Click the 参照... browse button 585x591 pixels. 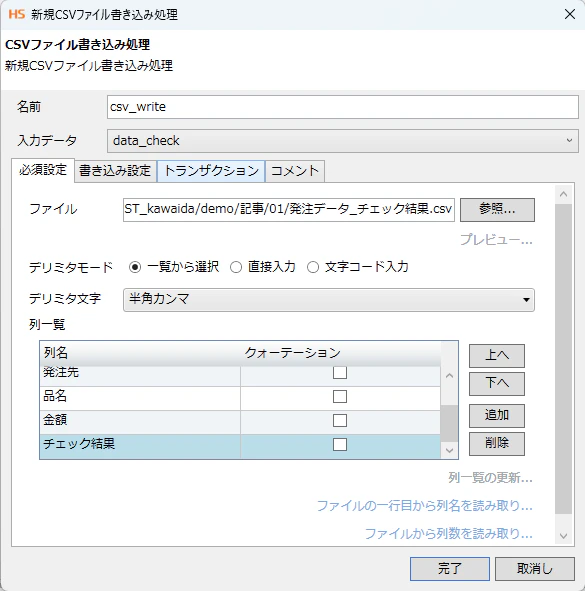point(497,210)
